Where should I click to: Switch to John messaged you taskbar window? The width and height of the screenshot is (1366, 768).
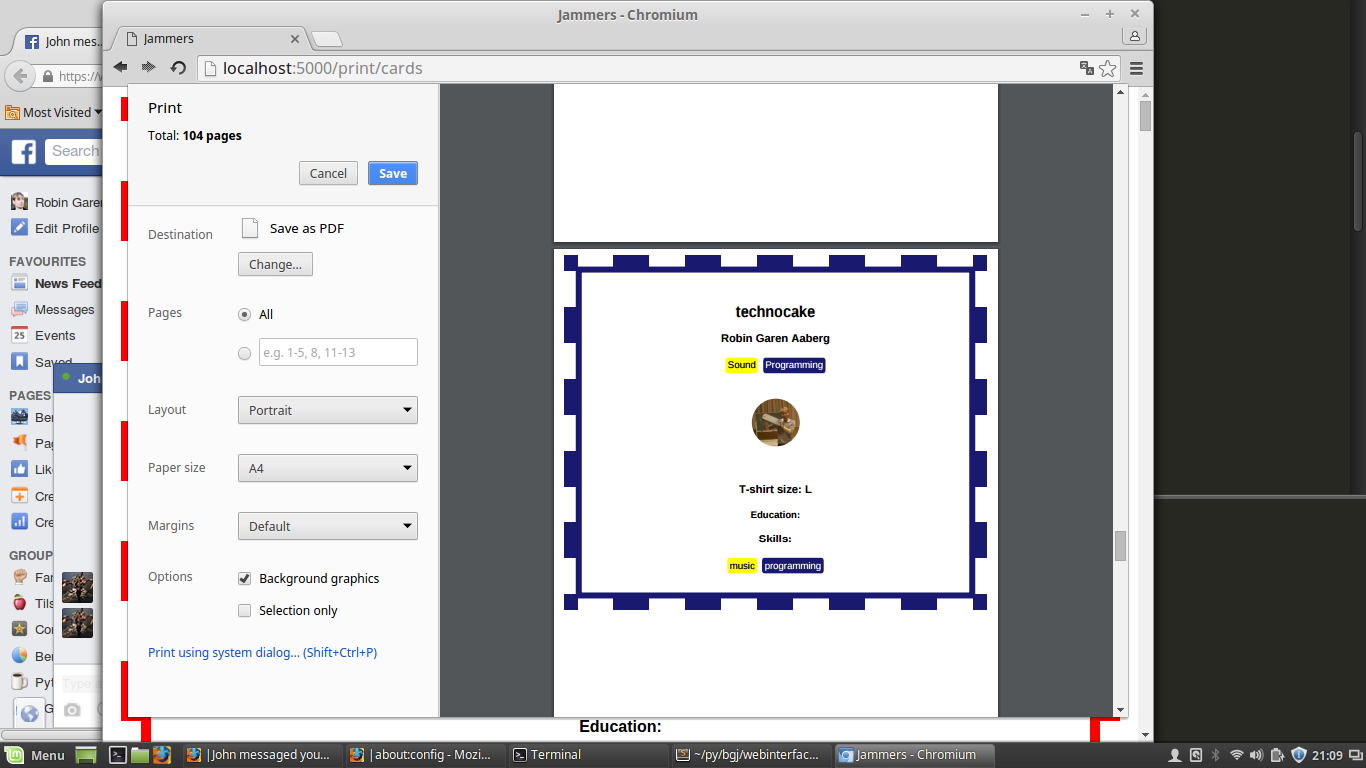click(262, 755)
